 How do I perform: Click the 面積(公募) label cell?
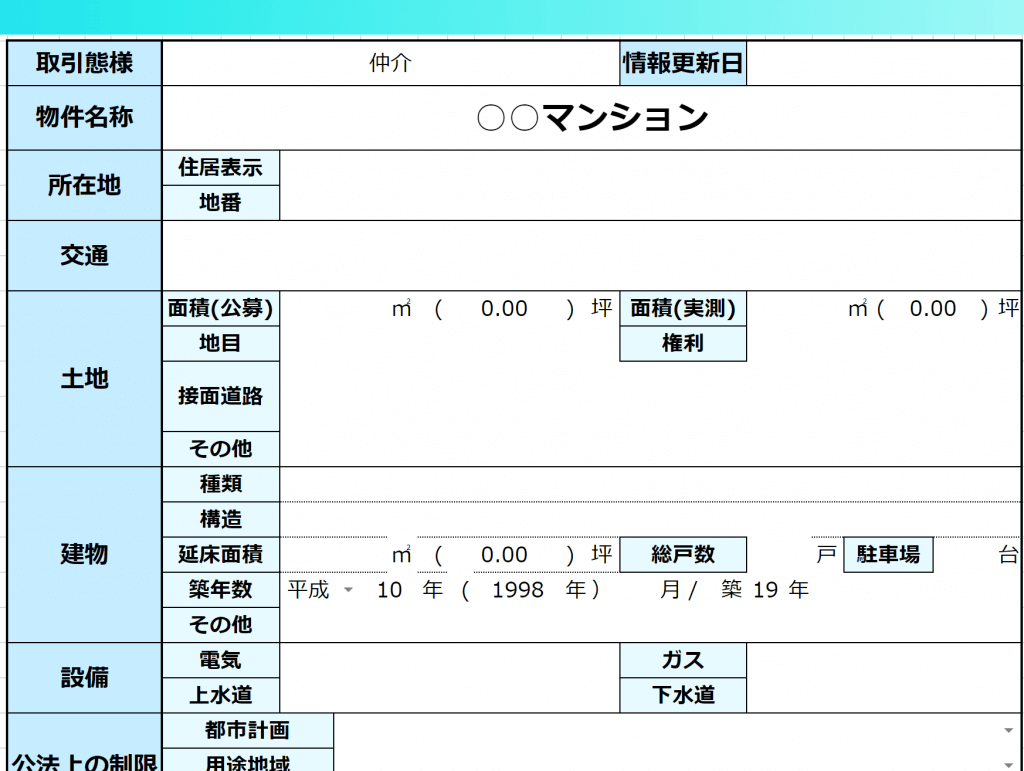pos(220,308)
